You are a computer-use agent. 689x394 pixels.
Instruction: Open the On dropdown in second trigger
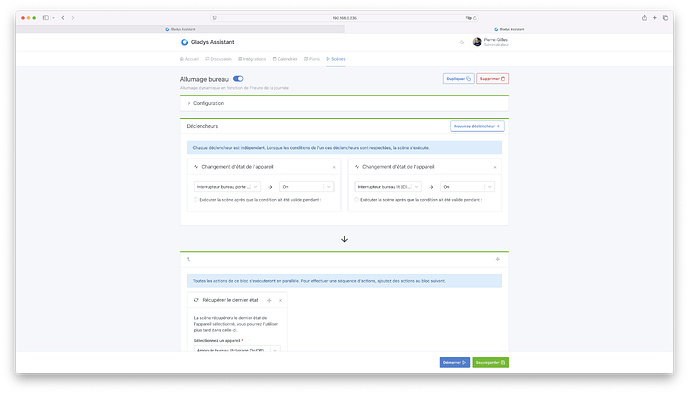tap(468, 187)
